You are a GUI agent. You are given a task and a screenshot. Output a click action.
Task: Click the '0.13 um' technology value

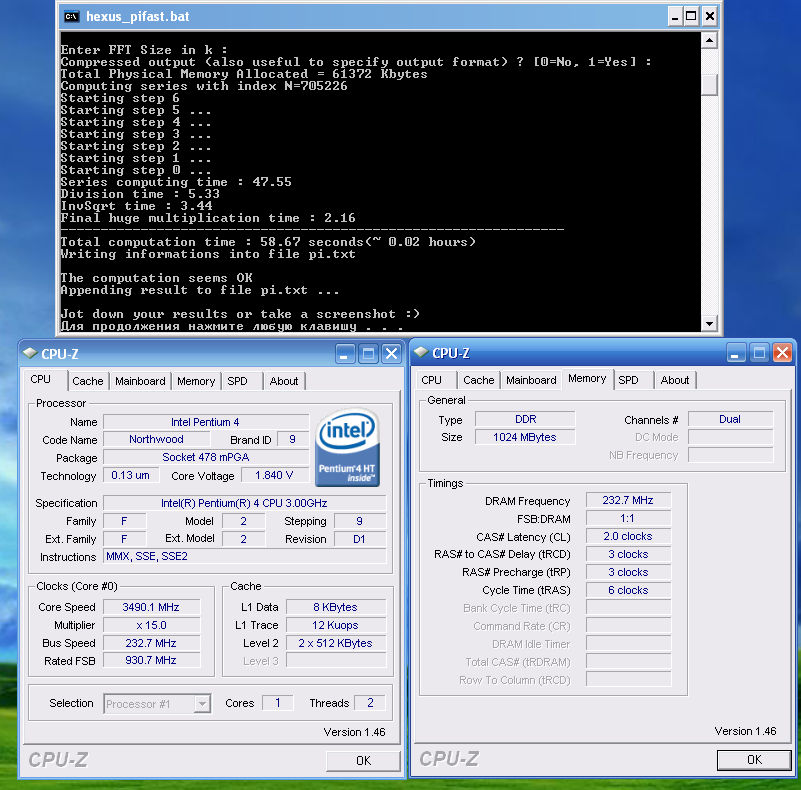pos(131,475)
